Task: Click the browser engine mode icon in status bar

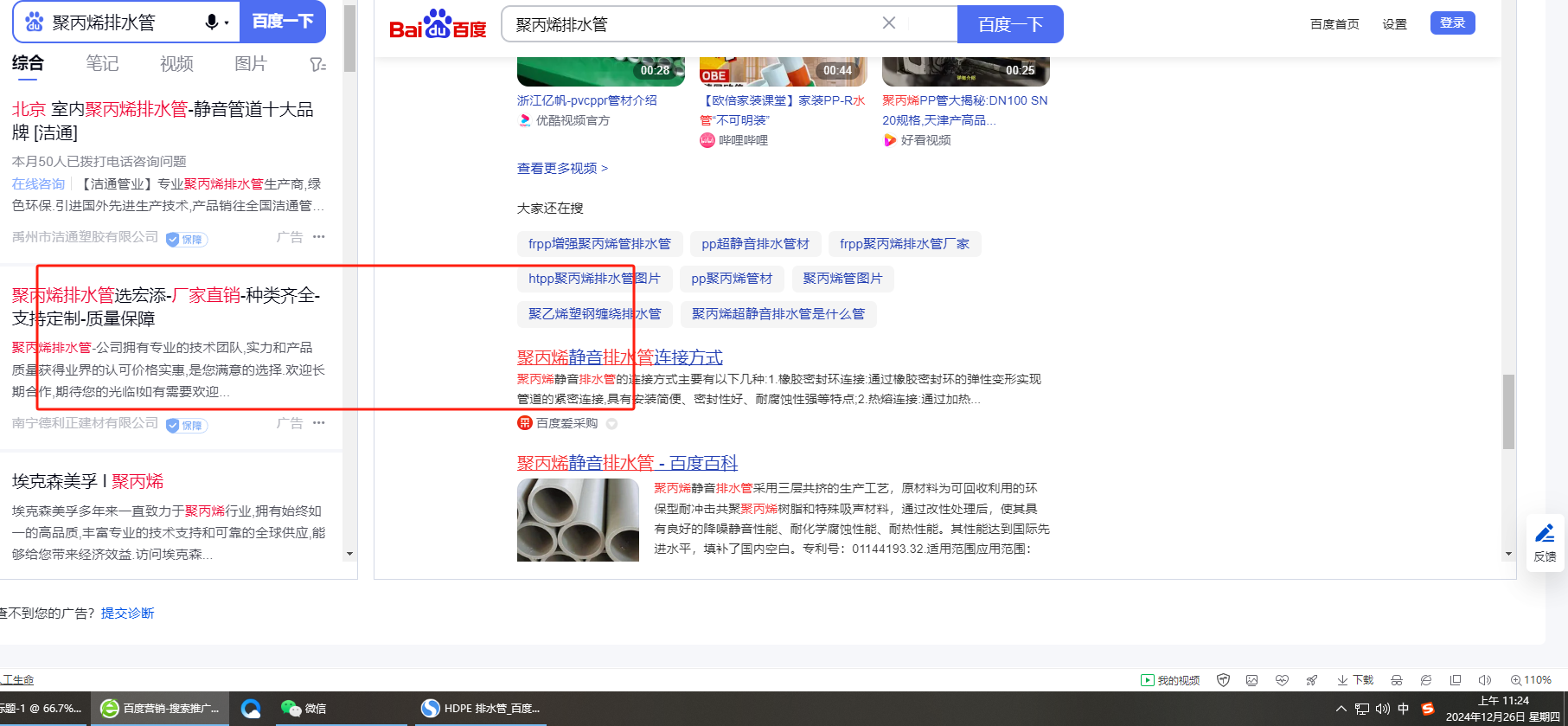Action: 1426,680
